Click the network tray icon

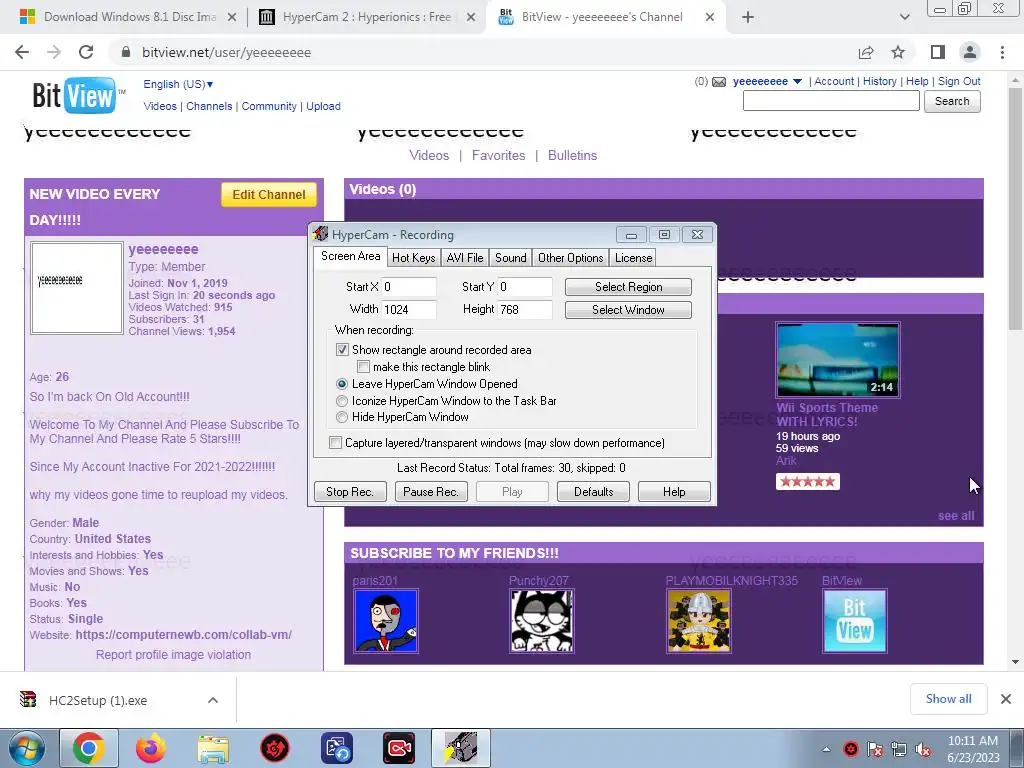click(x=899, y=750)
